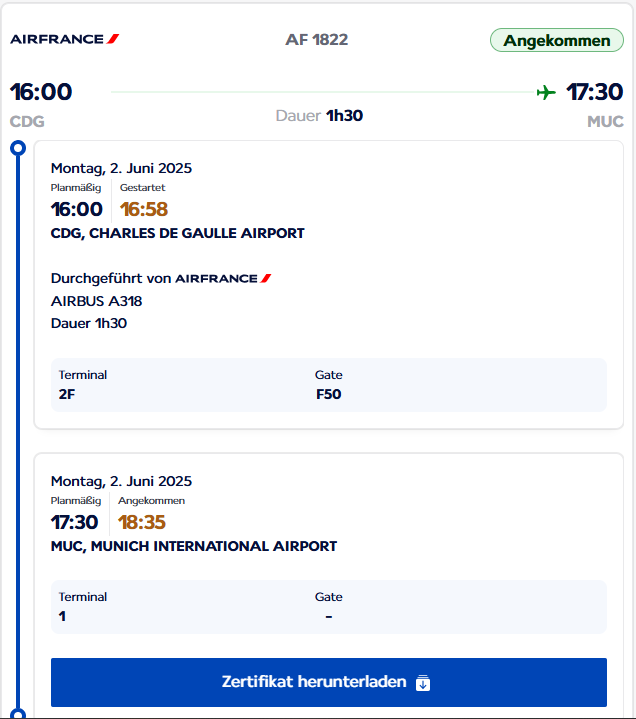Click Zertifikat herunterladen button
636x719 pixels.
329,682
